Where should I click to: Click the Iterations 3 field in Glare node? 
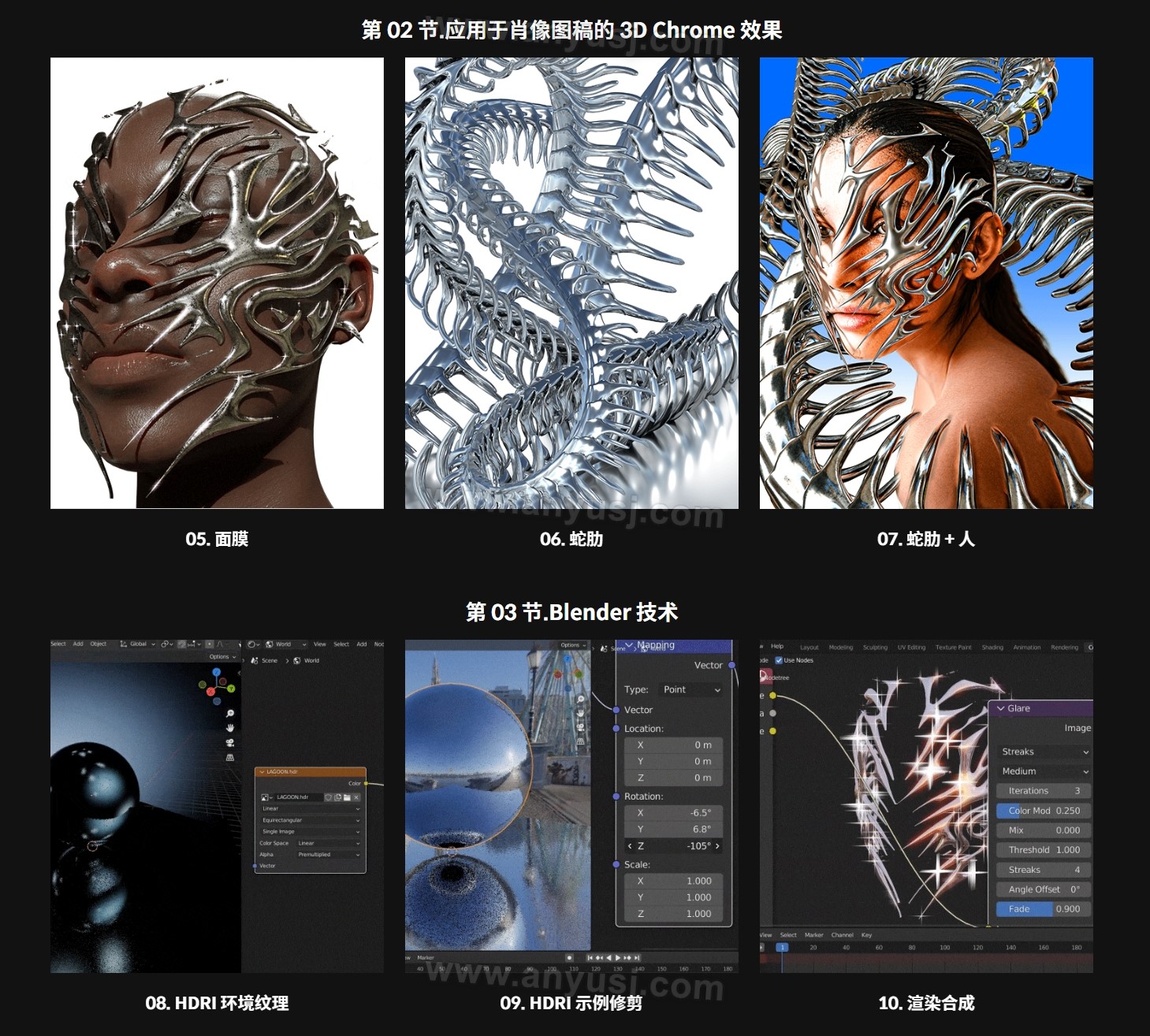1044,791
